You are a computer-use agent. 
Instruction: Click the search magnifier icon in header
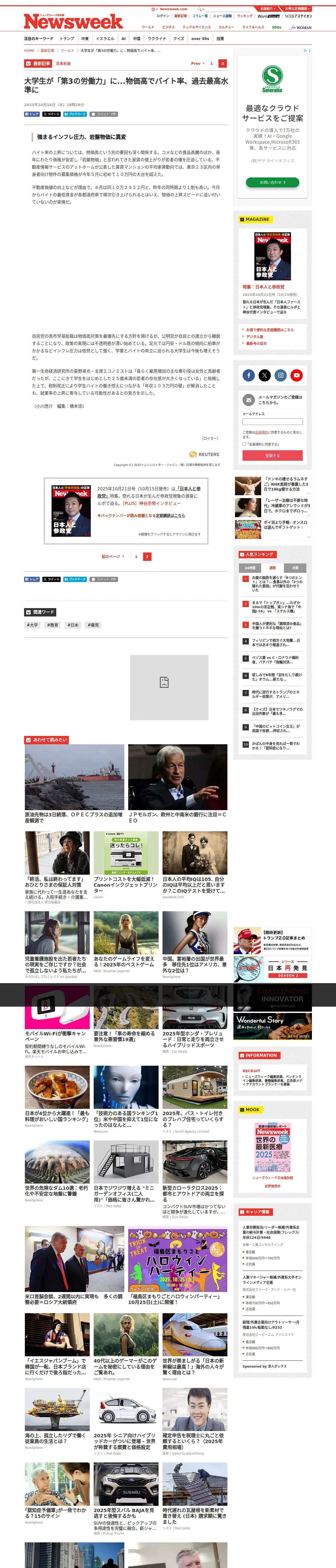pyautogui.click(x=200, y=9)
